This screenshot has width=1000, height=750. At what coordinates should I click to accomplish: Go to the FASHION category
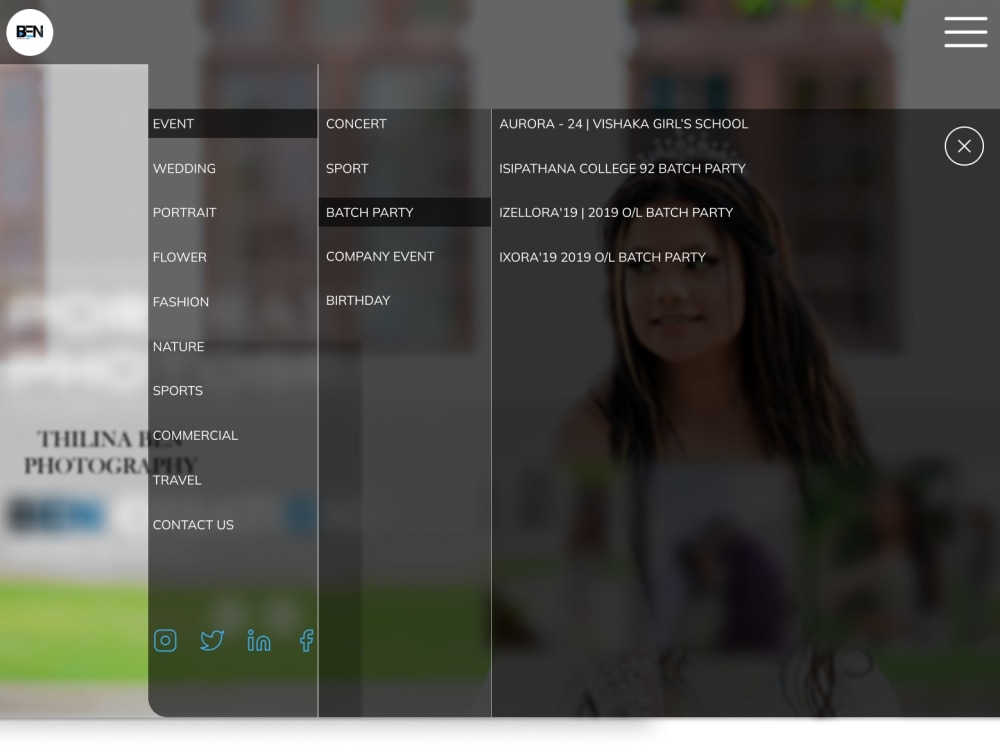[x=180, y=302]
